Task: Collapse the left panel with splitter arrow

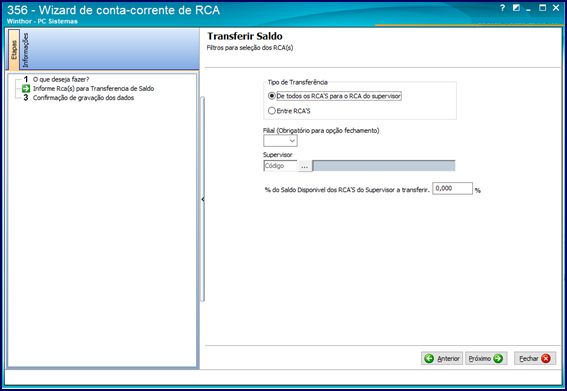Action: [x=202, y=199]
